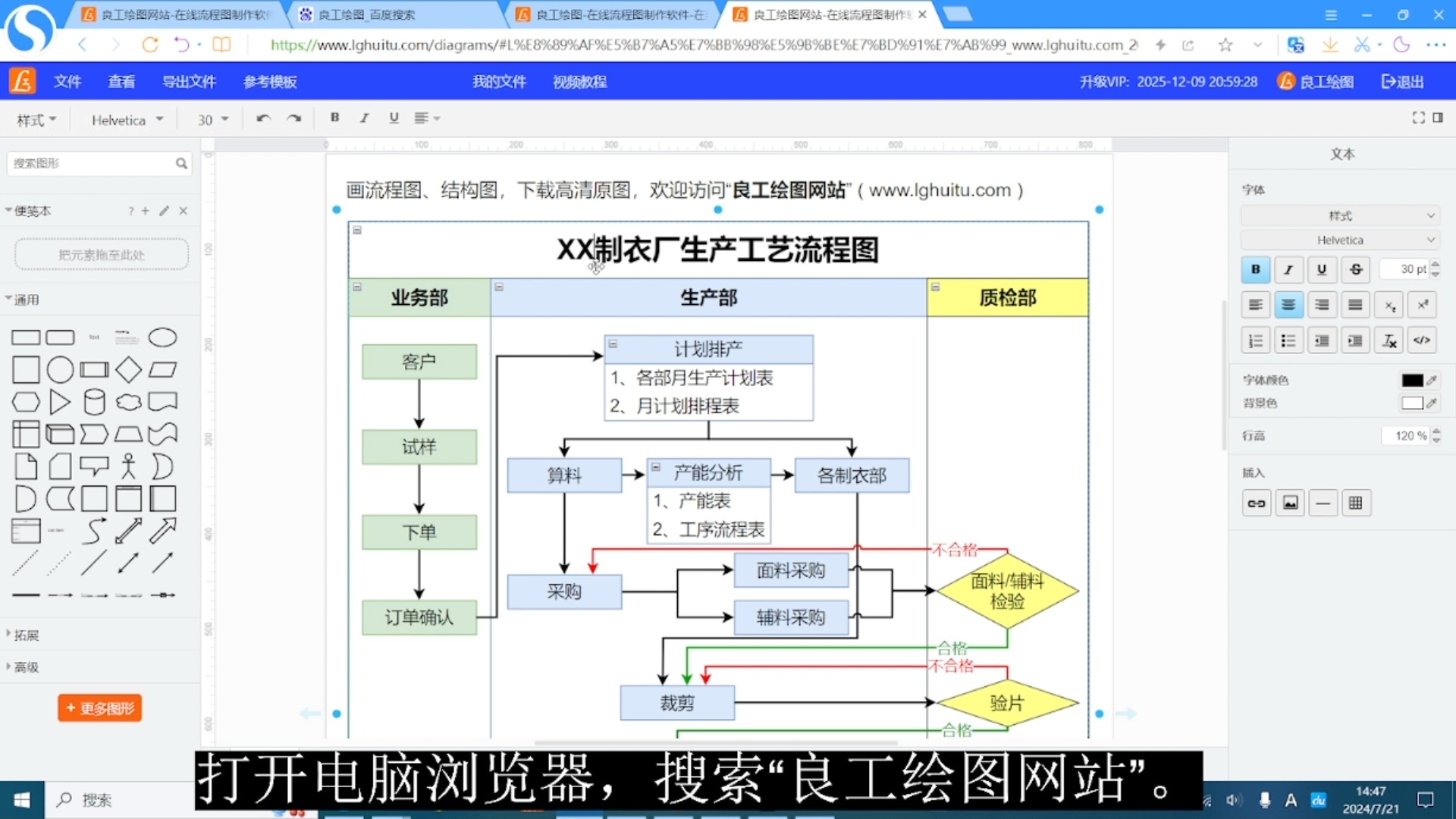Viewport: 1456px width, 819px height.
Task: Click the 良工绘图 account link
Action: point(1316,81)
